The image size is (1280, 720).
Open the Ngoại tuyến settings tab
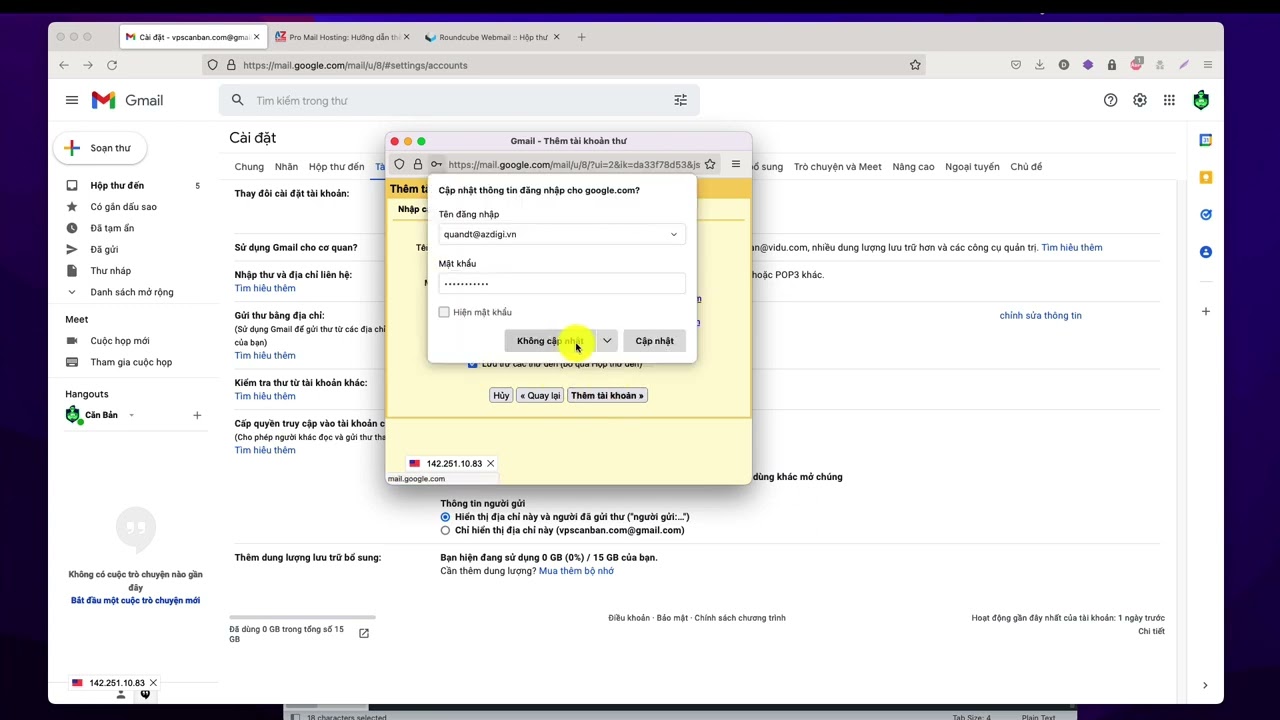coord(972,167)
